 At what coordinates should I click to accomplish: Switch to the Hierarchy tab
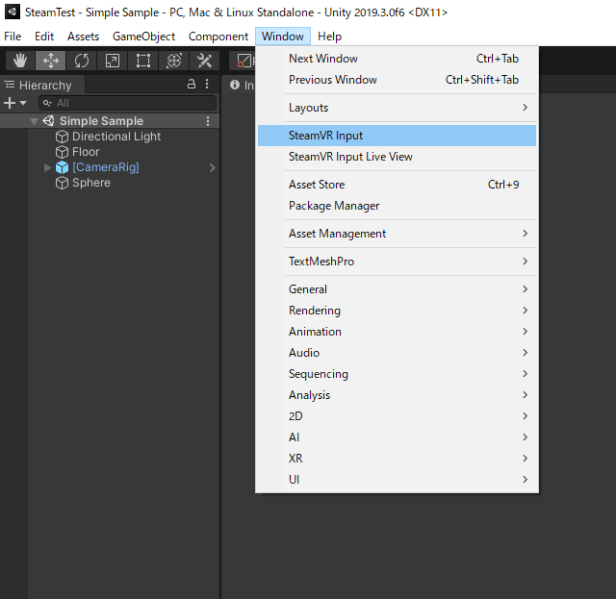[42, 85]
